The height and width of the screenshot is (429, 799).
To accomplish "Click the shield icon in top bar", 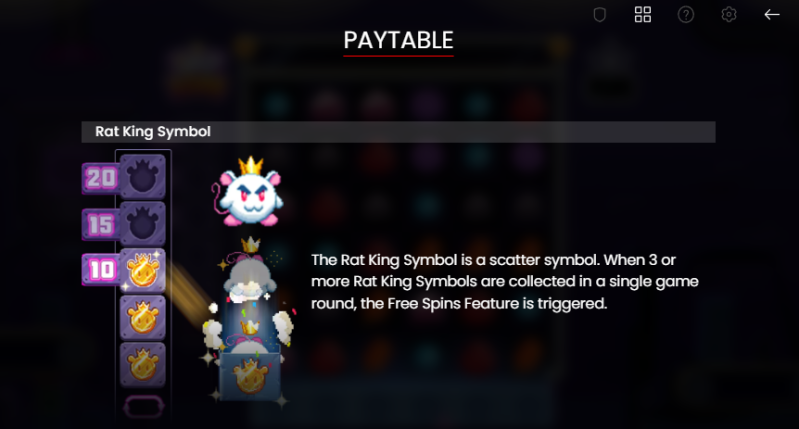I will pyautogui.click(x=600, y=15).
